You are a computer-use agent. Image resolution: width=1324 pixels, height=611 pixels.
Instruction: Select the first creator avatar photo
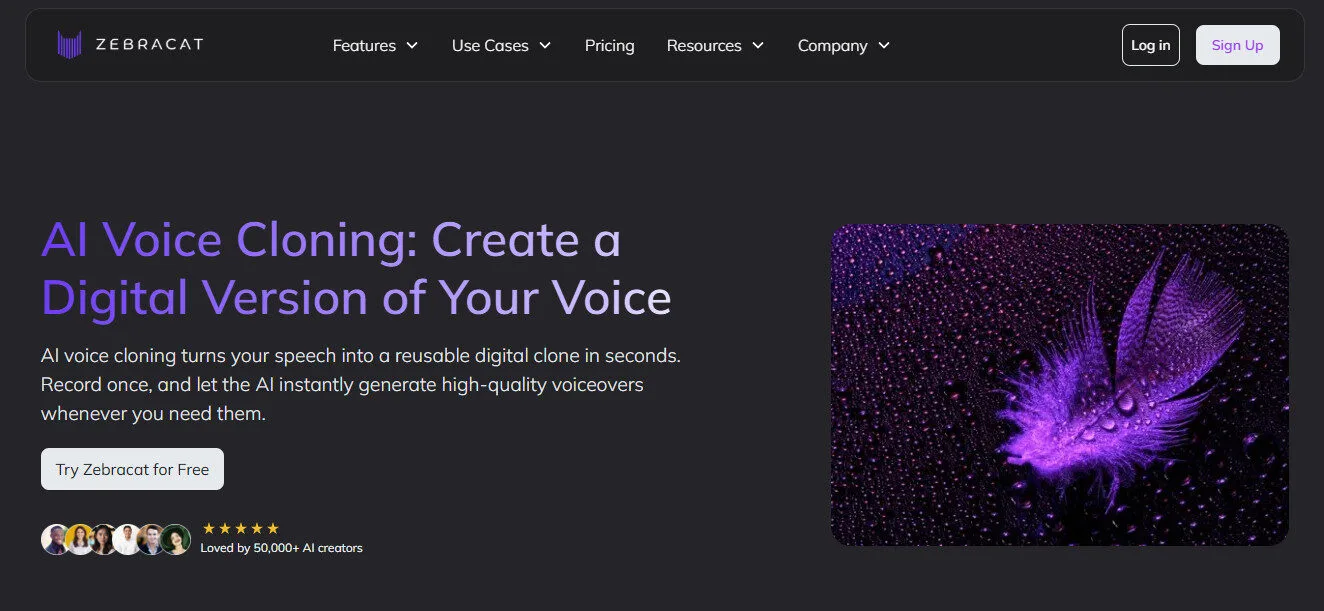click(x=52, y=539)
